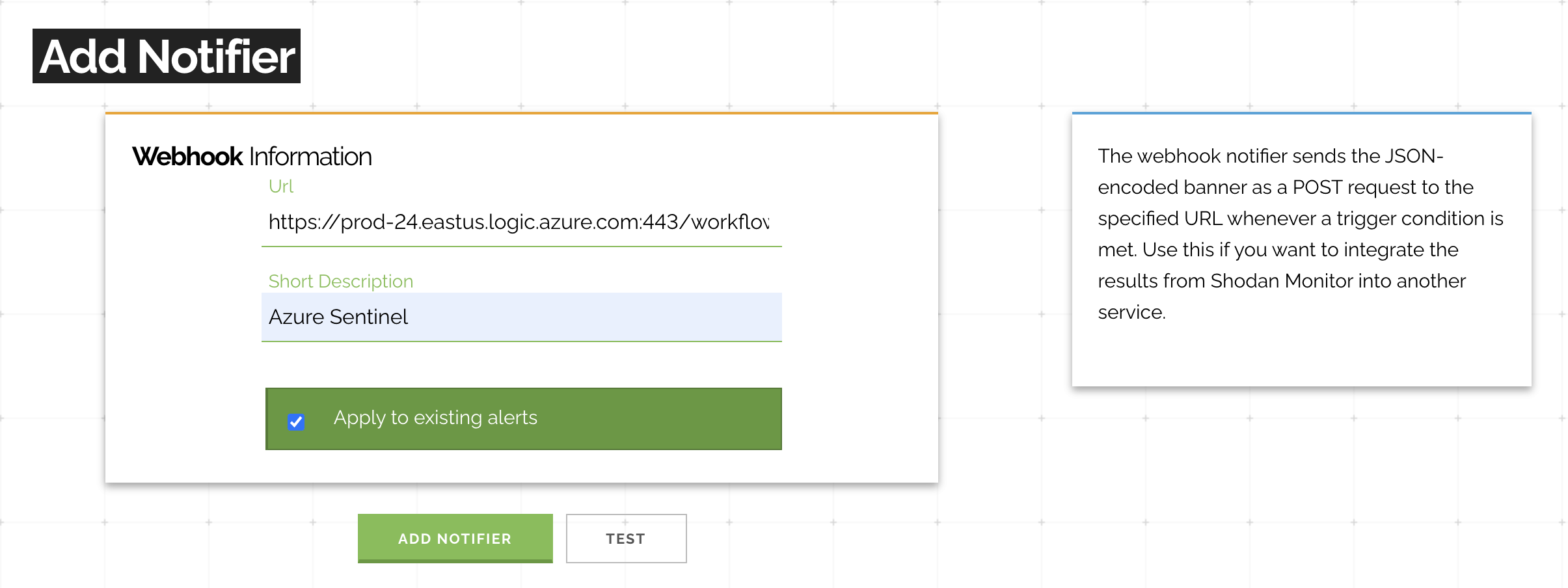1568x588 pixels.
Task: Click the webhook notifier help paragraph
Action: tap(1300, 234)
